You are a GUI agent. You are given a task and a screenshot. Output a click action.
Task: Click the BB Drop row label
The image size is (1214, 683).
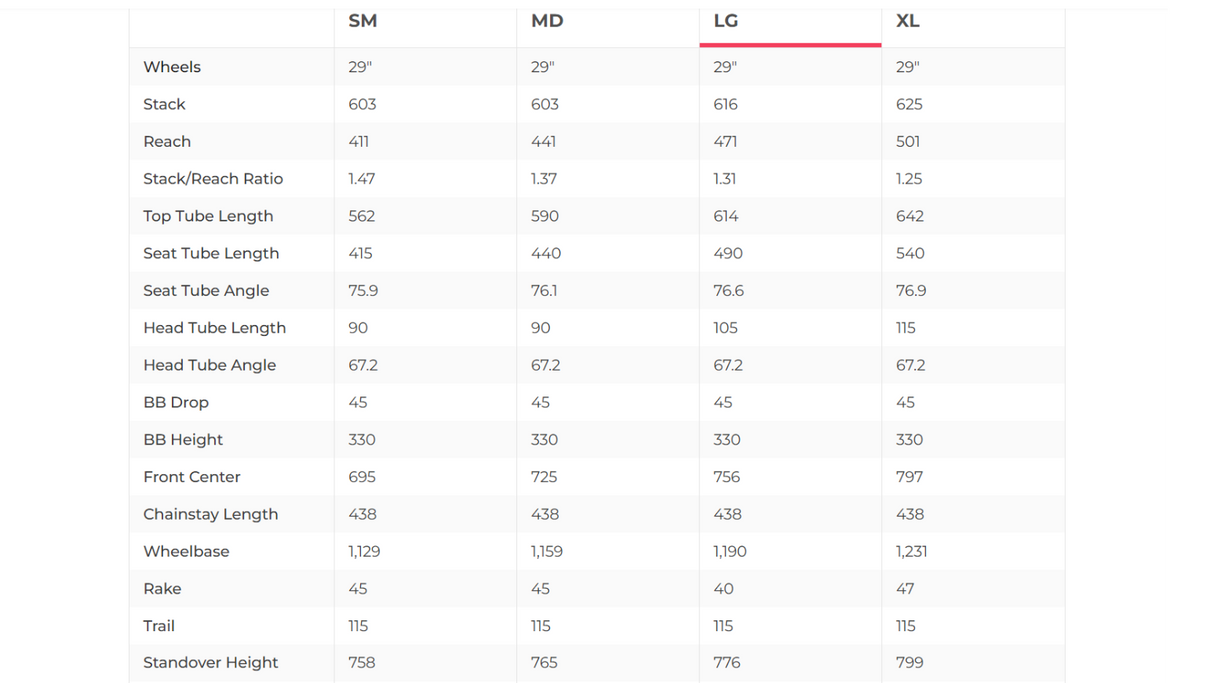(176, 403)
